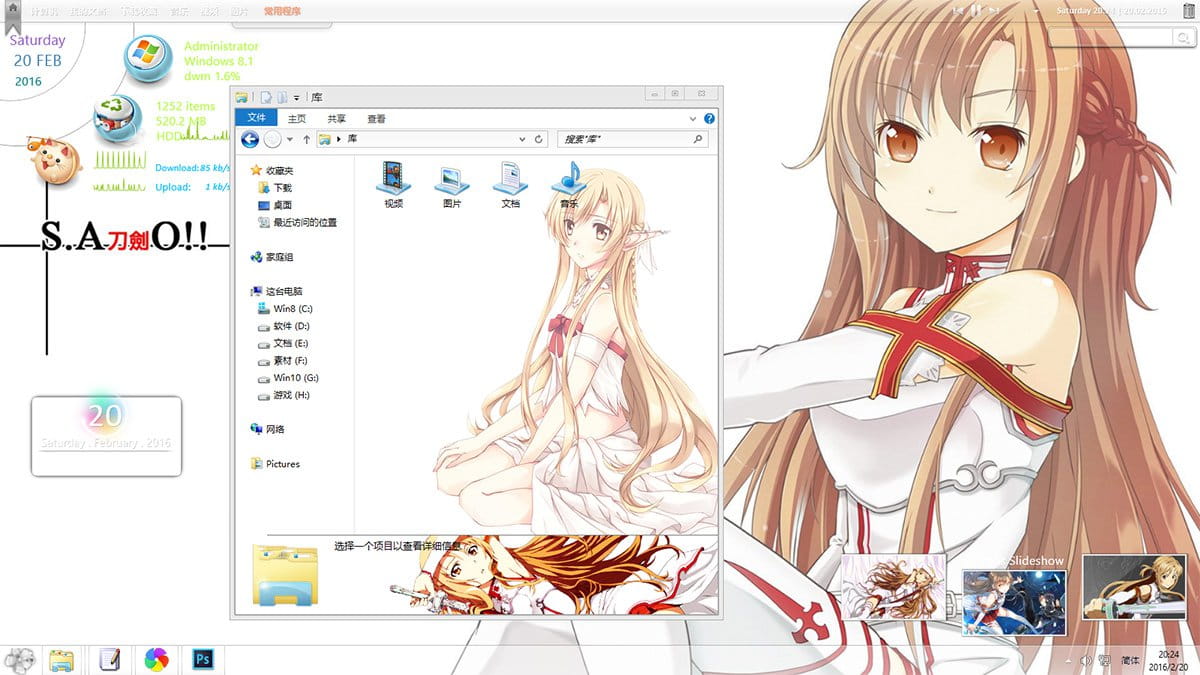Click the 简体 input method indicator
Viewport: 1200px width, 675px height.
pyautogui.click(x=1130, y=661)
